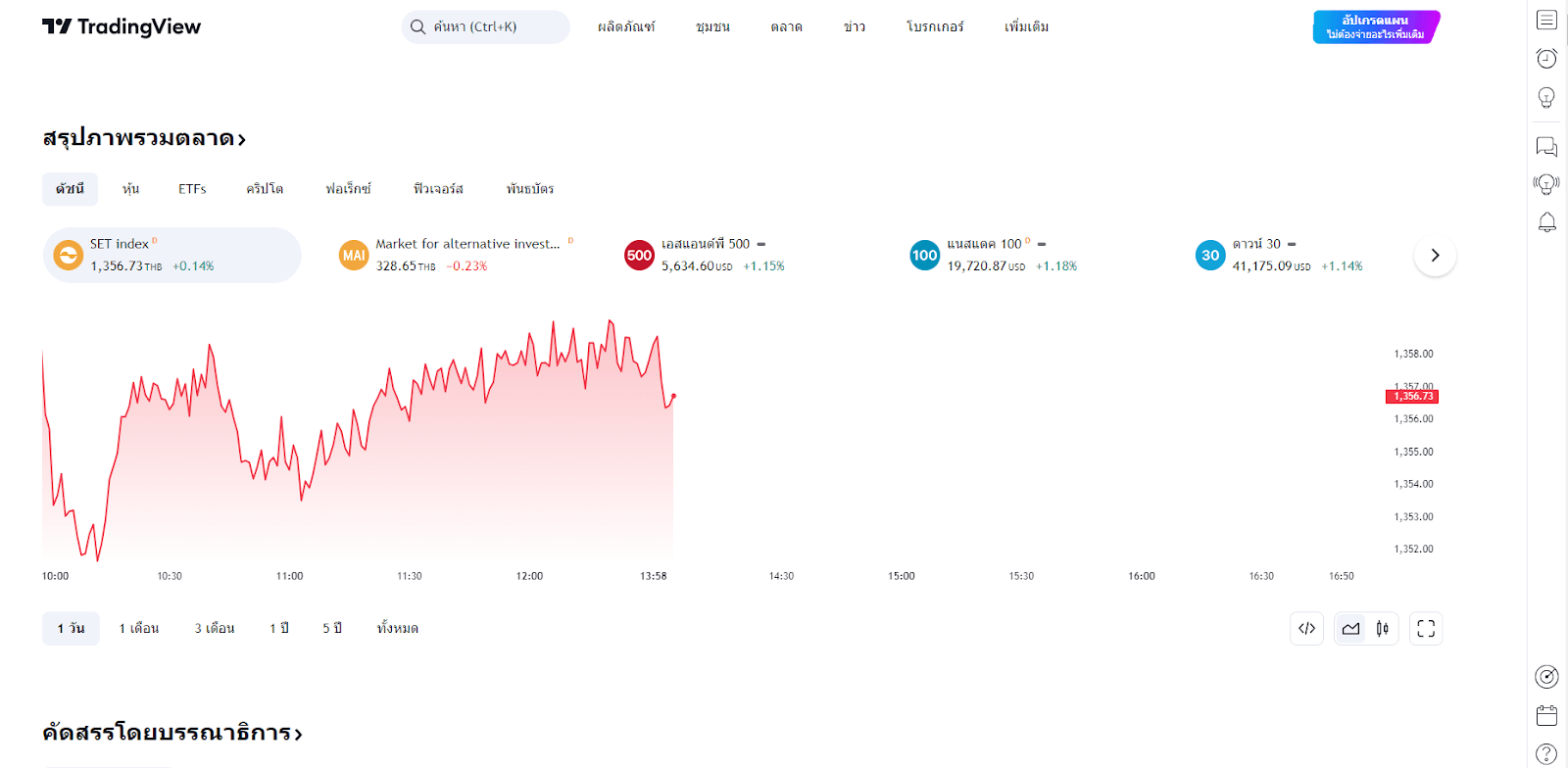Image resolution: width=1568 pixels, height=768 pixels.
Task: Click the red 1,356.73 price label
Action: tap(1412, 397)
